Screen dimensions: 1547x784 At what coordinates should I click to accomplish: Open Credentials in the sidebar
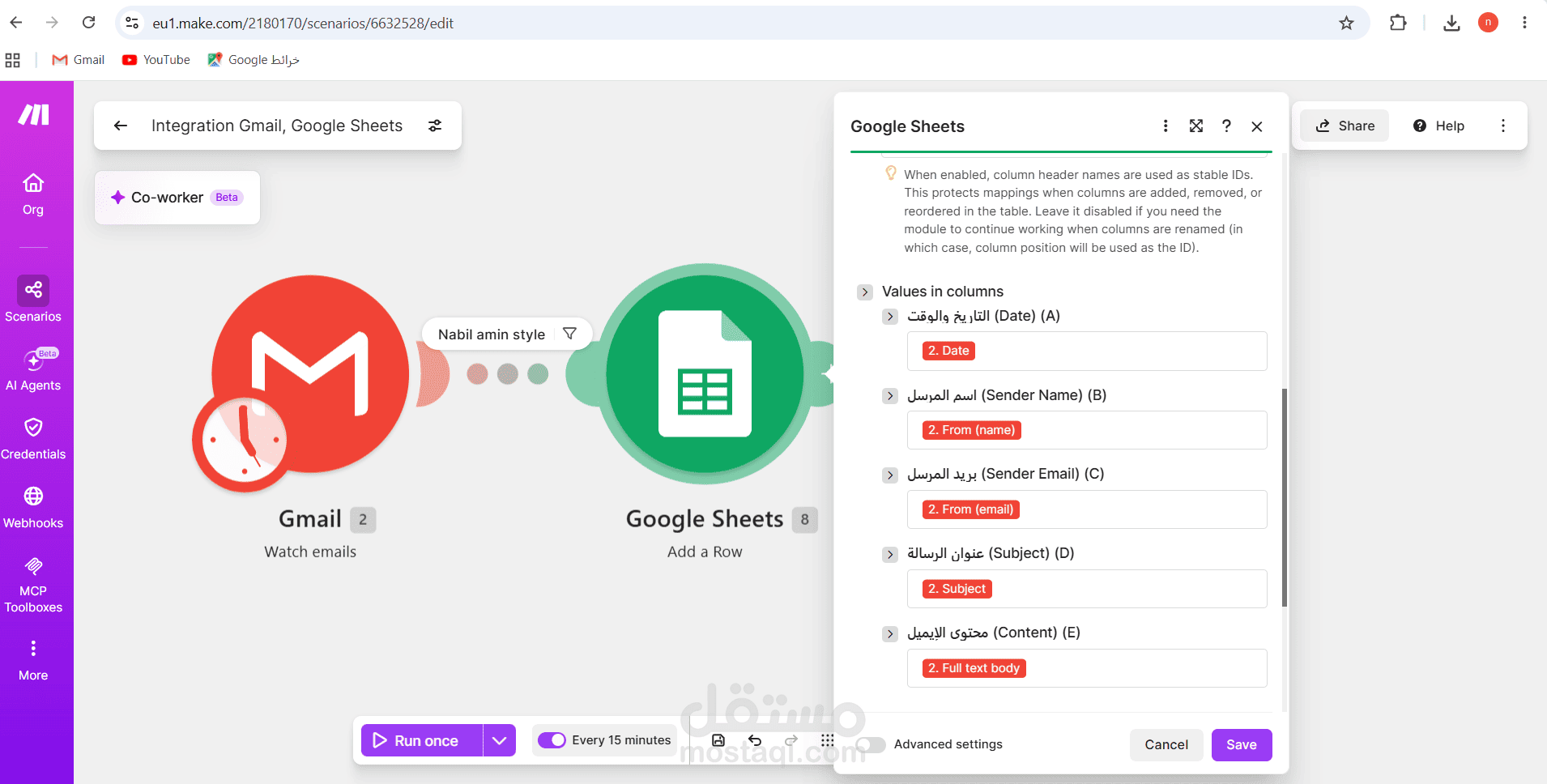tap(33, 439)
